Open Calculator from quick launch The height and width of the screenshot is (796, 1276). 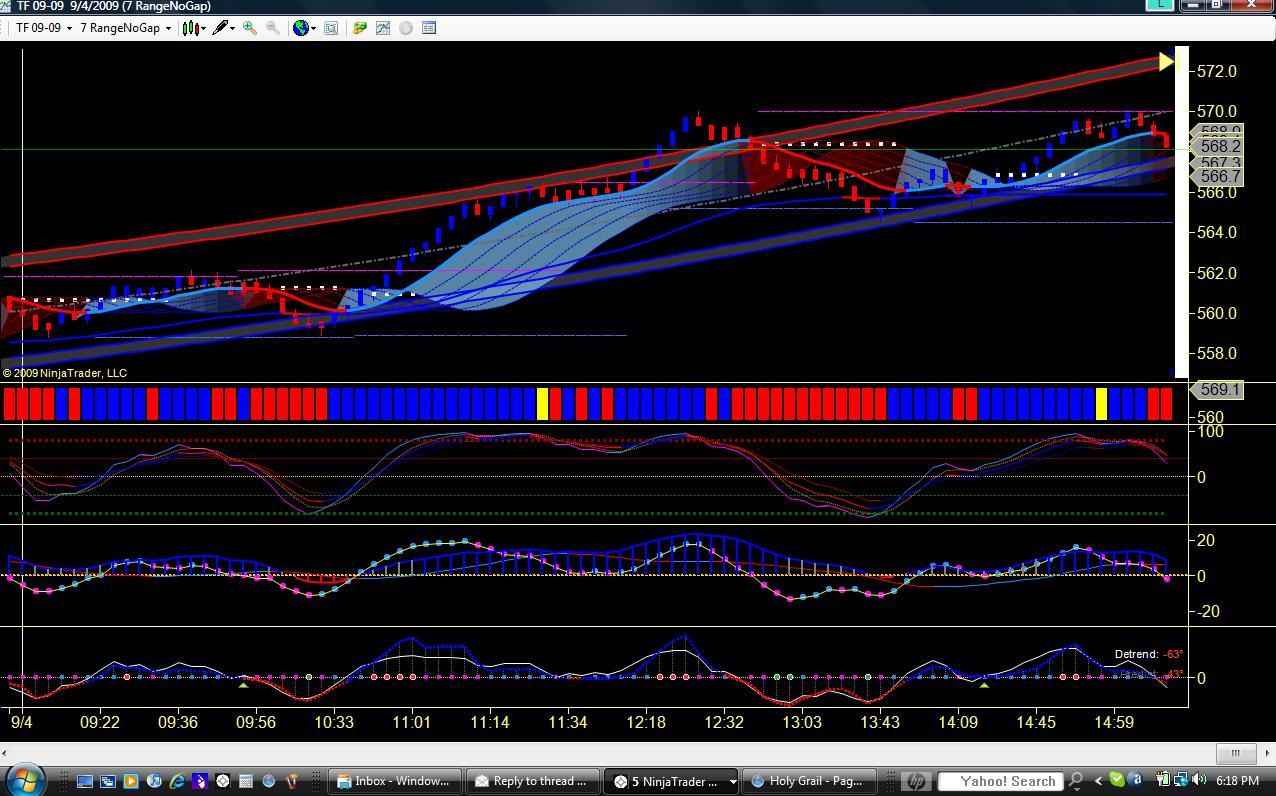245,781
